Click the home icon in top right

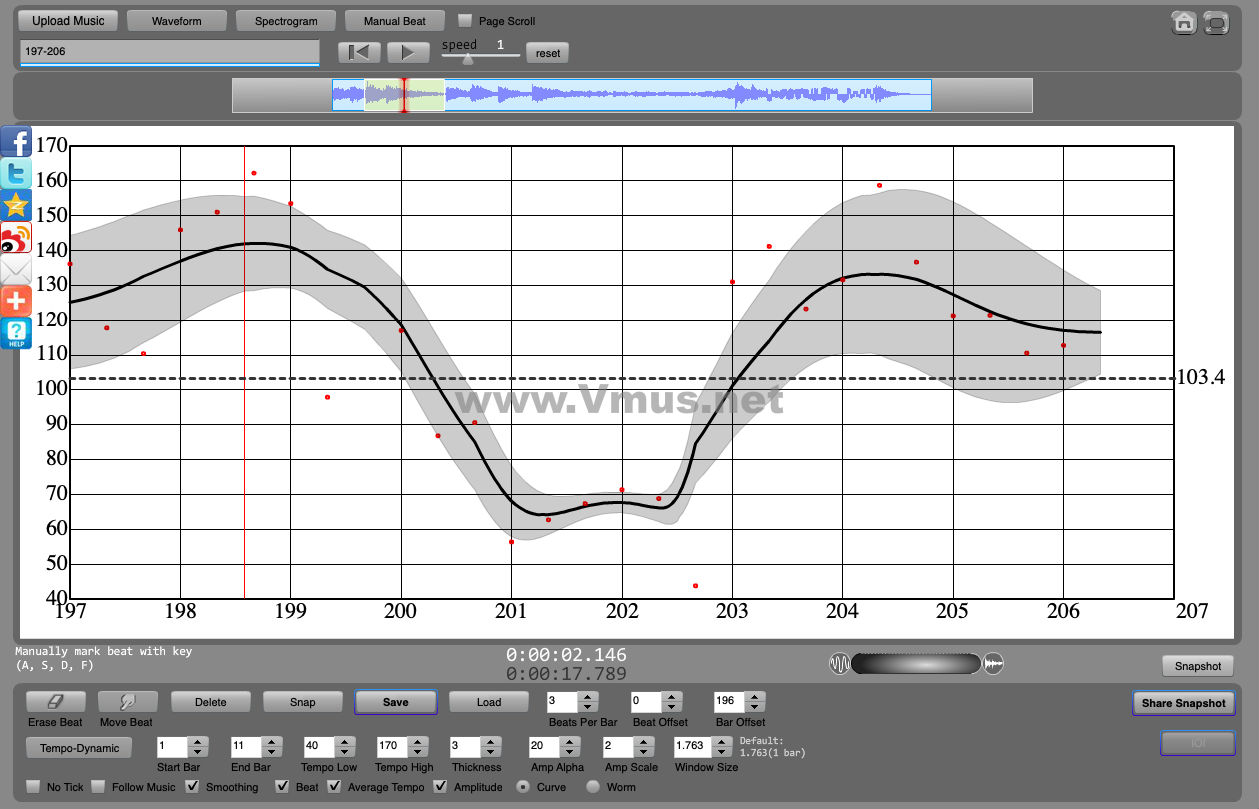(1184, 23)
